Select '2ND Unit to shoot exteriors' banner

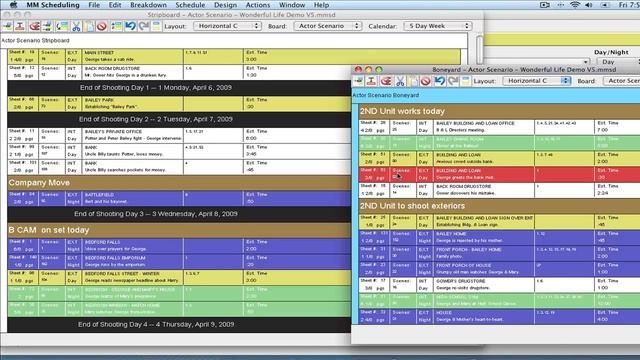499,206
